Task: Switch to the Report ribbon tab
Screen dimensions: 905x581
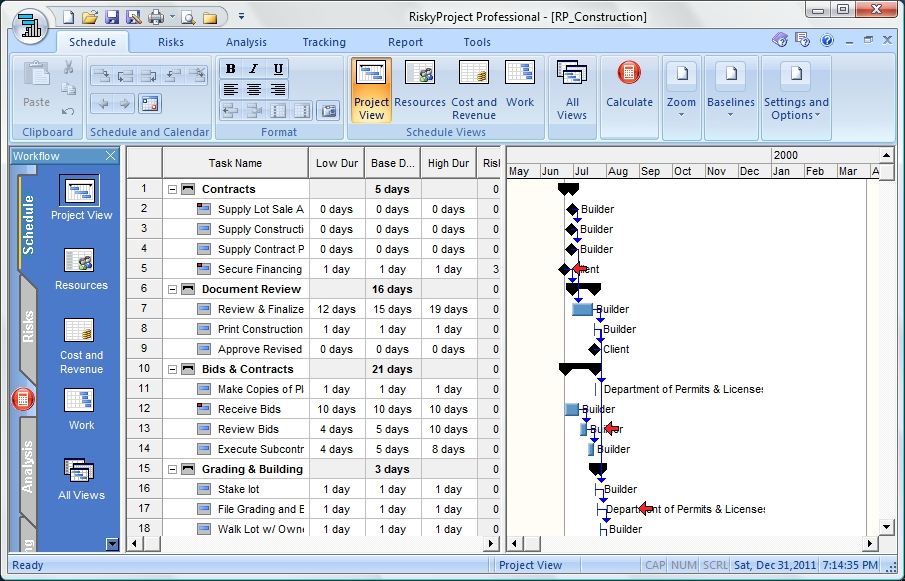Action: click(x=405, y=42)
